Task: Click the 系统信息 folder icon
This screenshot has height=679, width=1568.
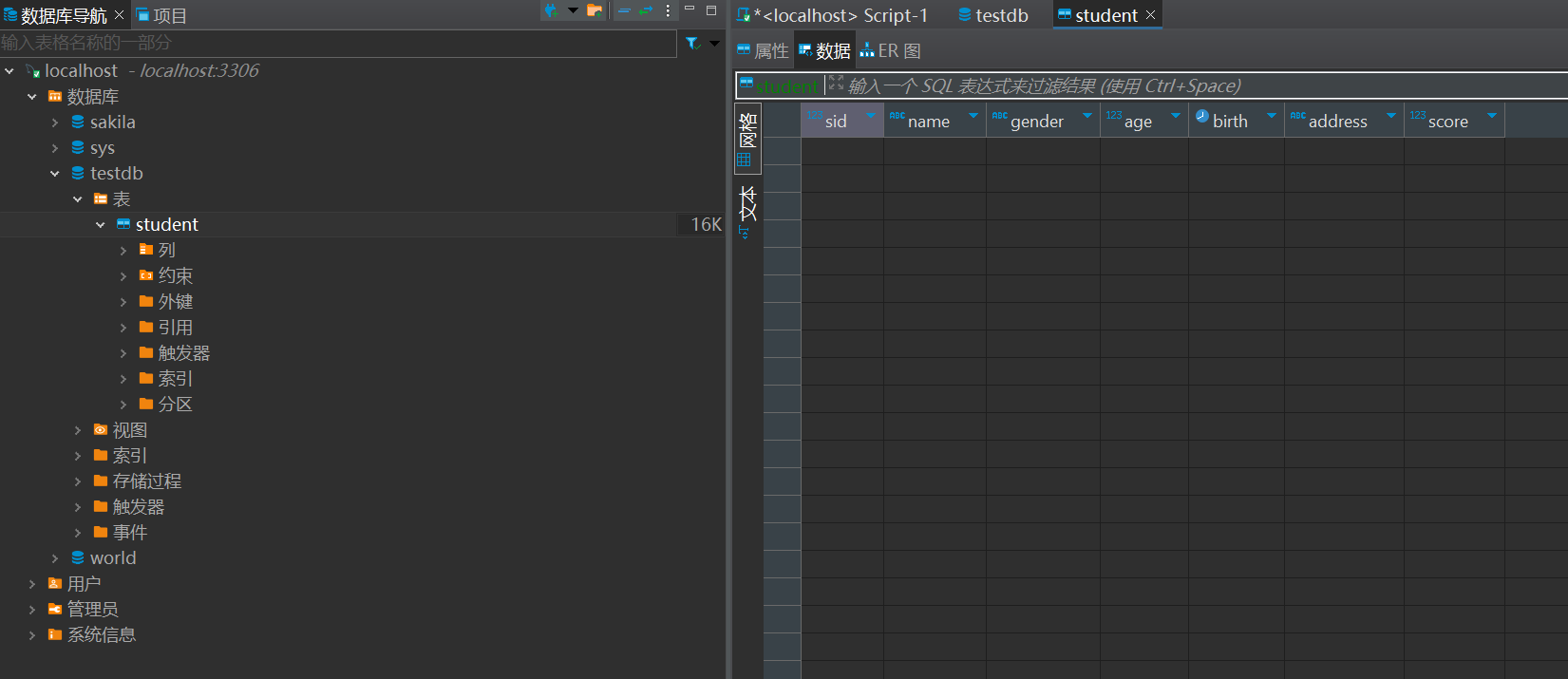Action: point(55,634)
